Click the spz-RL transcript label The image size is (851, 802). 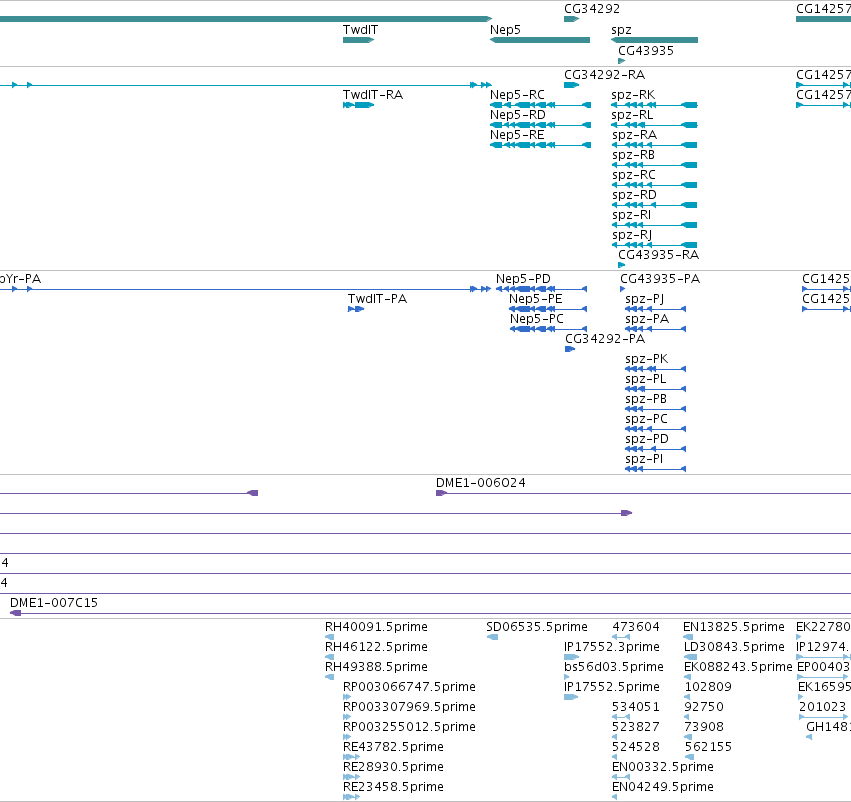coord(632,115)
